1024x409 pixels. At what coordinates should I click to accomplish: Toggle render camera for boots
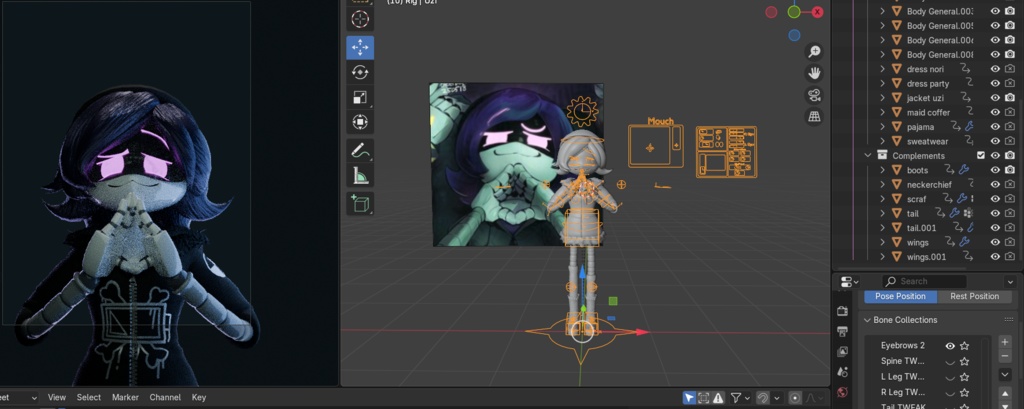(x=1010, y=170)
